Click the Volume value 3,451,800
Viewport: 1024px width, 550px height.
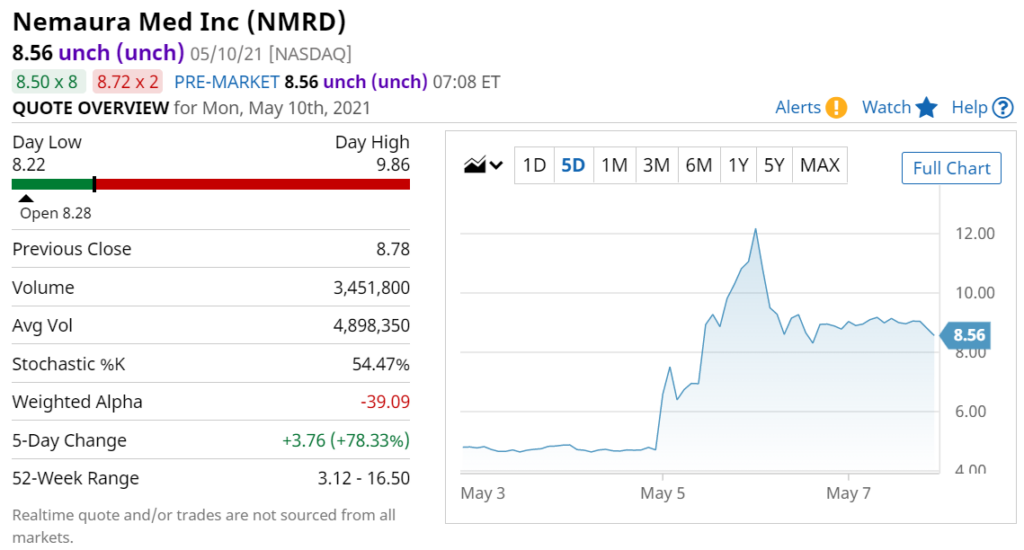(372, 288)
